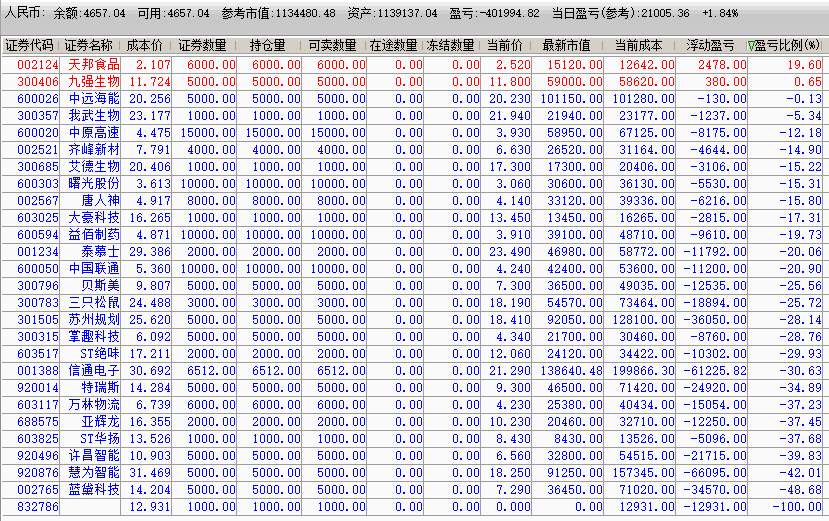This screenshot has width=829, height=521.
Task: Click the 余额:4657.04 balance text
Action: point(89,13)
